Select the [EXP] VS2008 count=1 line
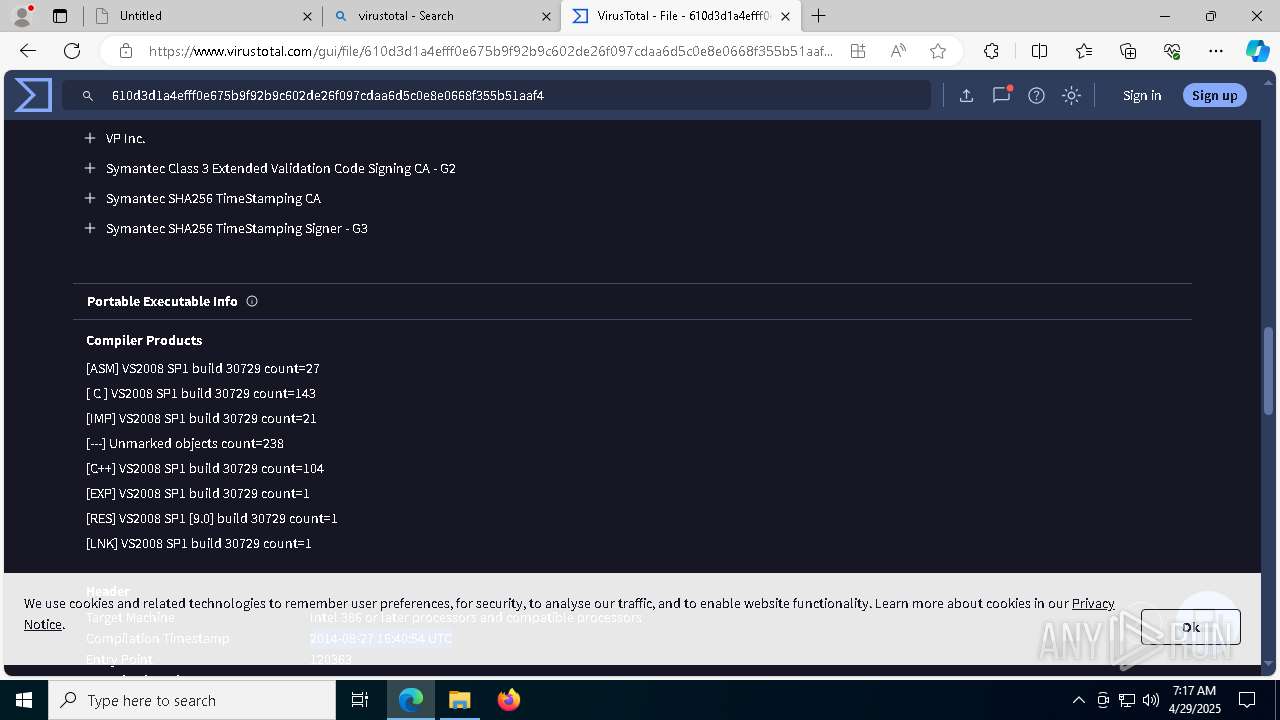The image size is (1280, 720). (x=198, y=493)
